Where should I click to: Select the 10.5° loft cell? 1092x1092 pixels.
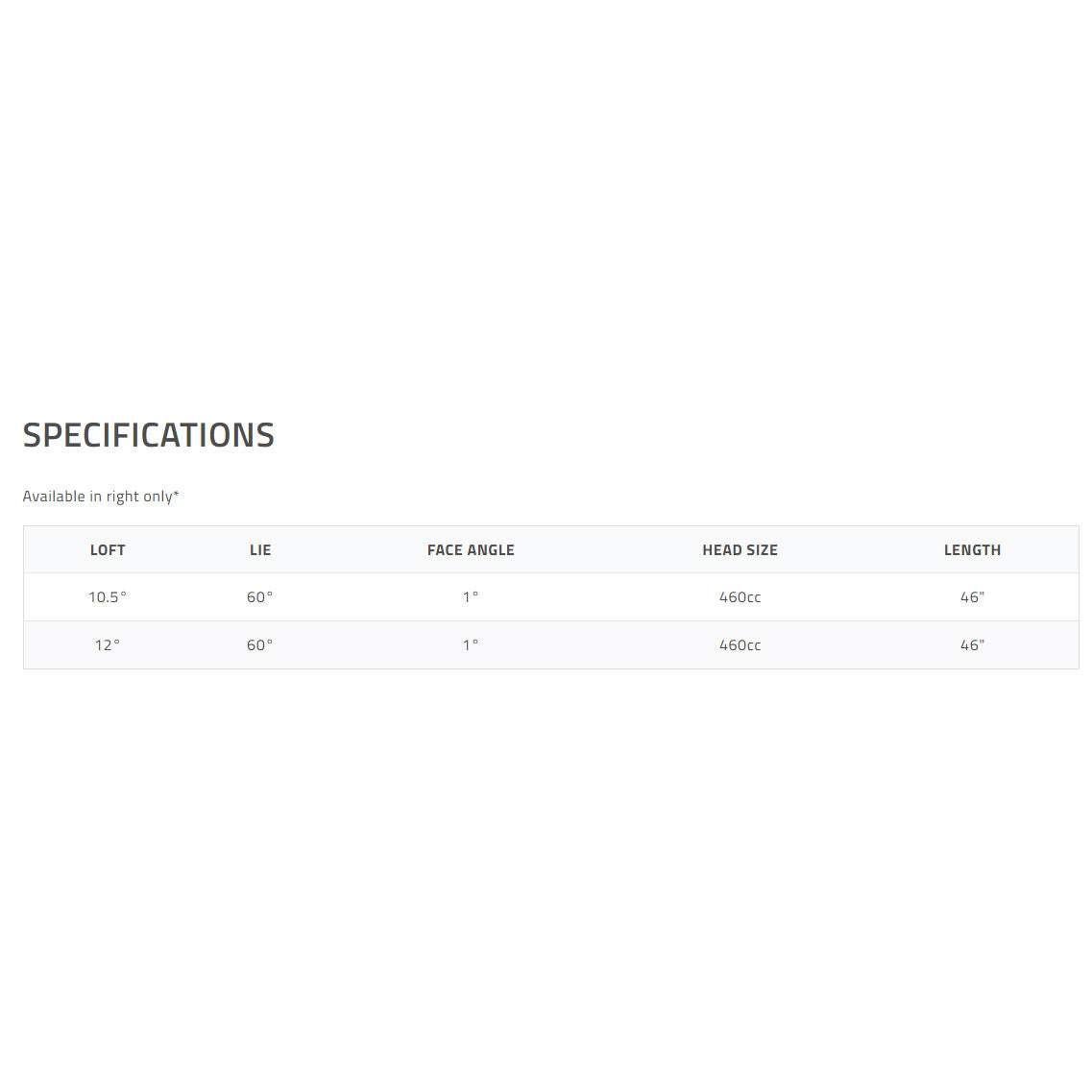click(x=108, y=597)
